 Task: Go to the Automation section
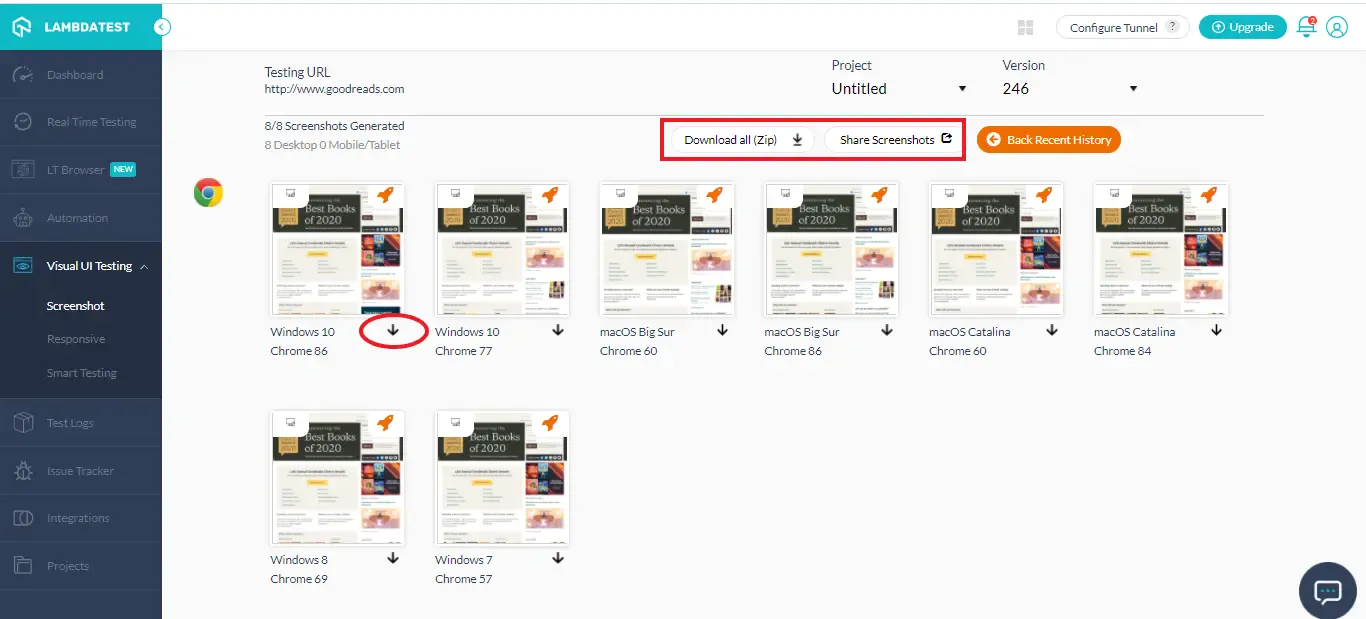[77, 217]
